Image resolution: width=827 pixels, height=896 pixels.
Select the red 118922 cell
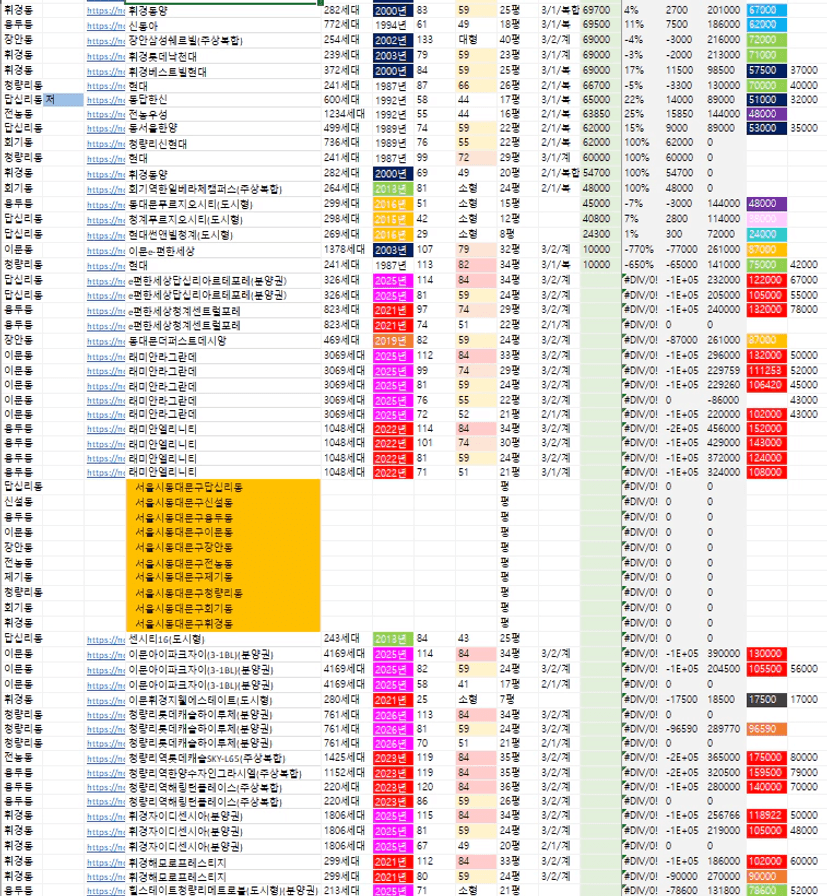[766, 815]
